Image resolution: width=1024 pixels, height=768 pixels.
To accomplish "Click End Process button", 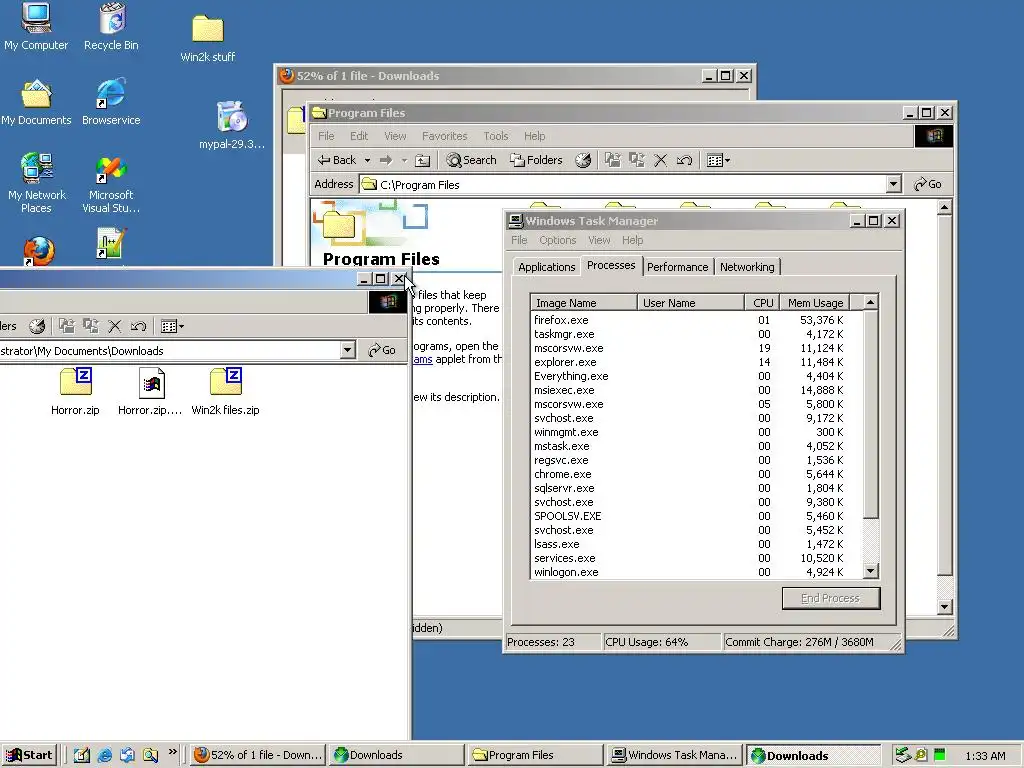I will (x=831, y=598).
